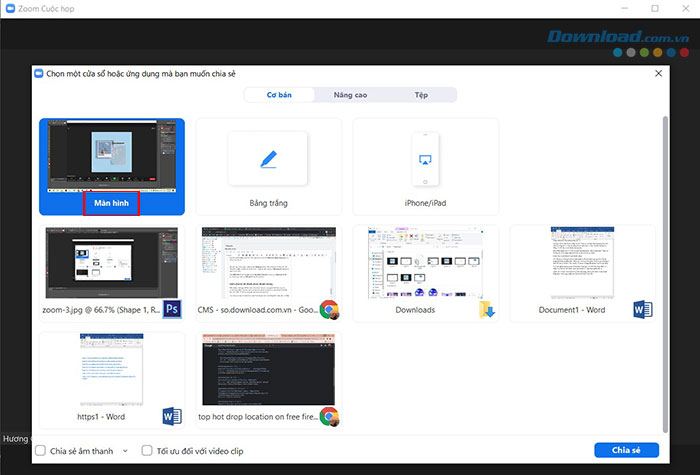The image size is (700, 475).
Task: Choose the iPhone/iPad AirPlay device icon
Action: pos(426,158)
